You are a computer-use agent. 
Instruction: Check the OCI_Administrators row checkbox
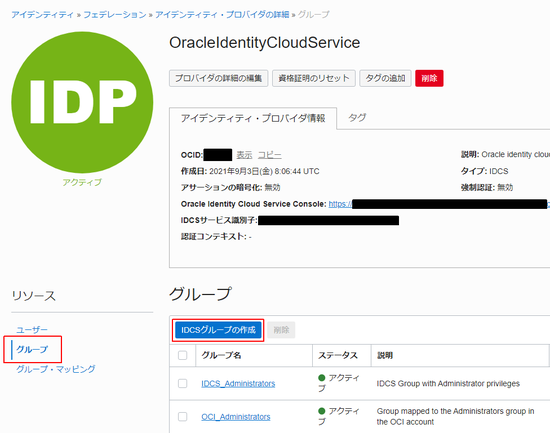pyautogui.click(x=182, y=417)
